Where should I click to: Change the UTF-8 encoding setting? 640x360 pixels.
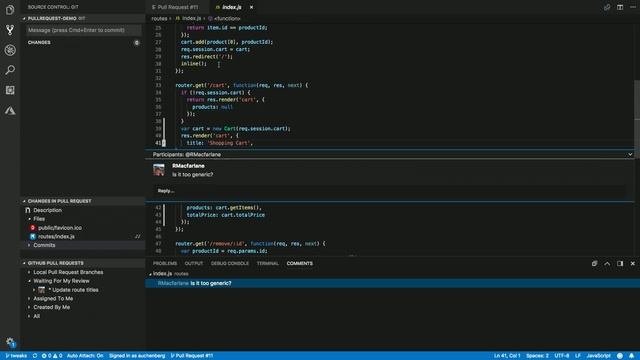point(562,356)
